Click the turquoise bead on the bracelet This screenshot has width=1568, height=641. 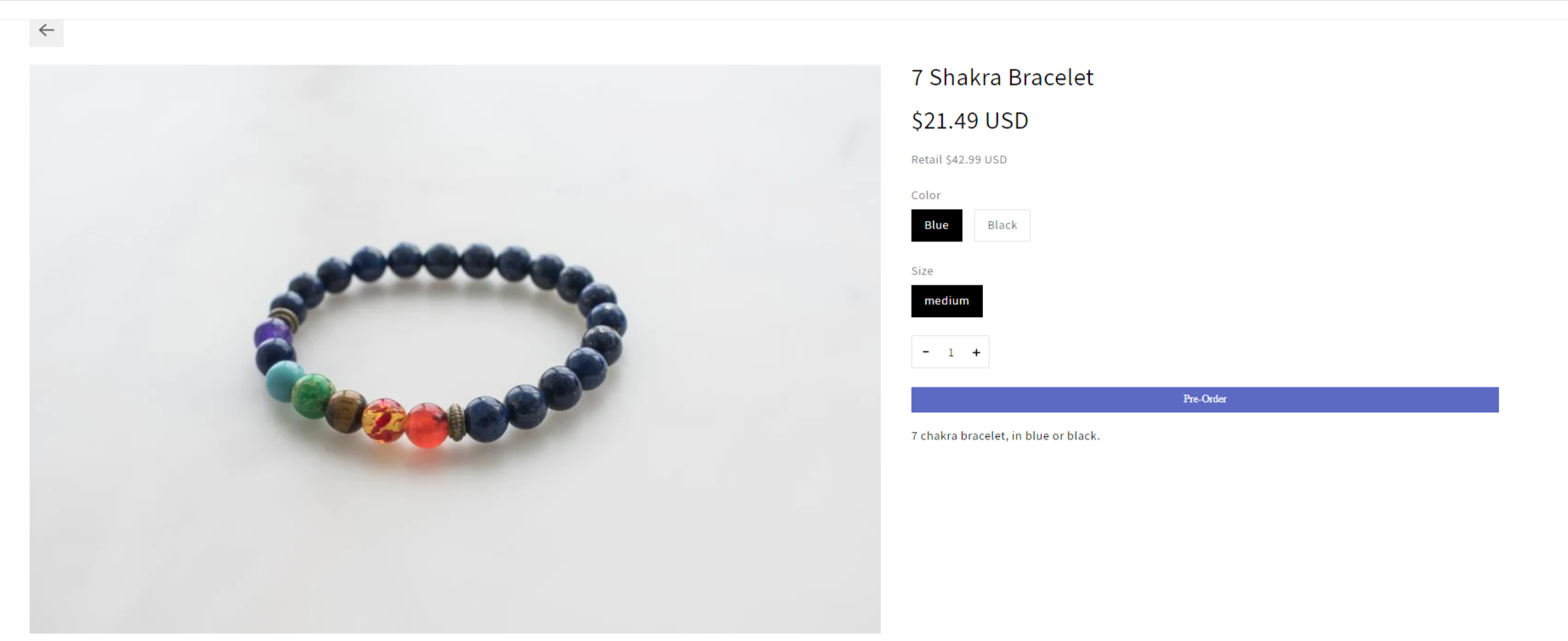[x=284, y=380]
